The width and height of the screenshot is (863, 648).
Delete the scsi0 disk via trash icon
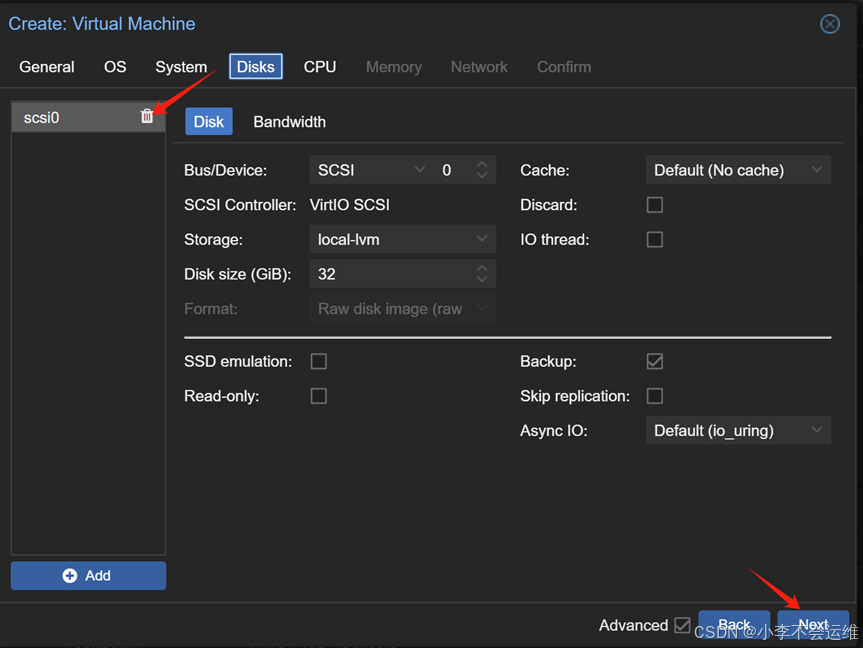(x=146, y=116)
